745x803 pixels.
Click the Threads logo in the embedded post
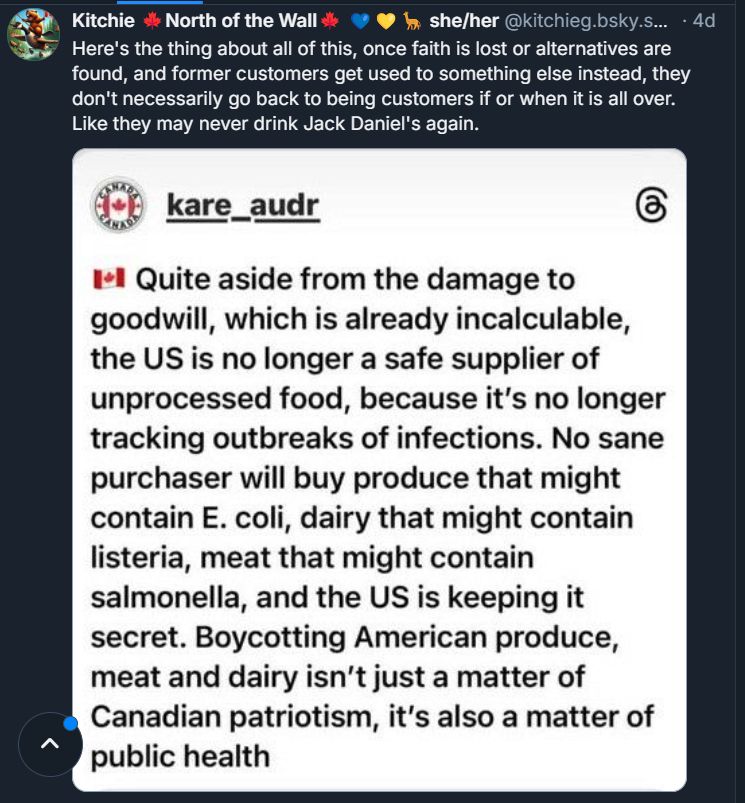651,205
